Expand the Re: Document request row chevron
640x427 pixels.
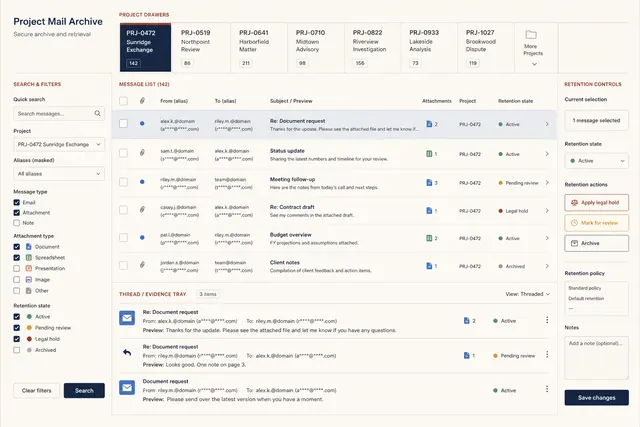547,124
